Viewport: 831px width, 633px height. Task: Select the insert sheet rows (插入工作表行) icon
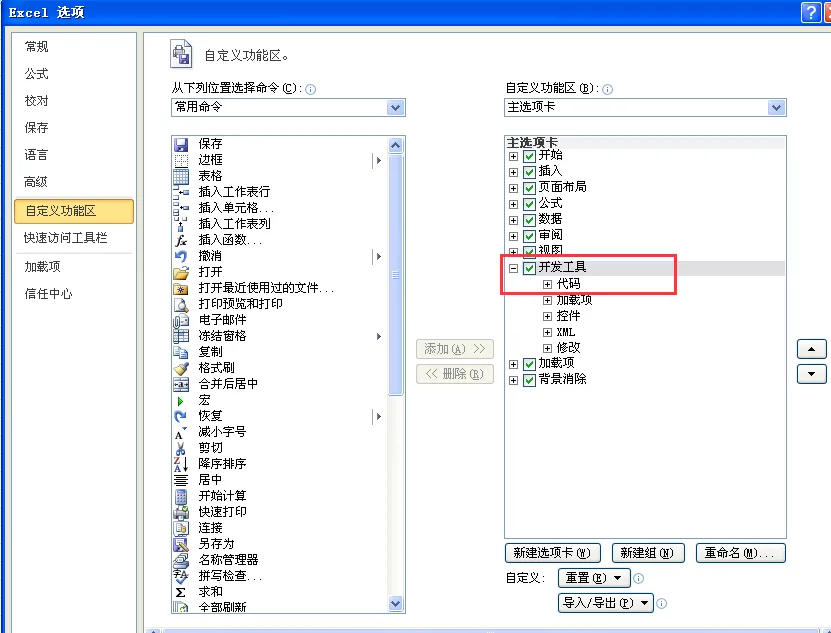(181, 192)
